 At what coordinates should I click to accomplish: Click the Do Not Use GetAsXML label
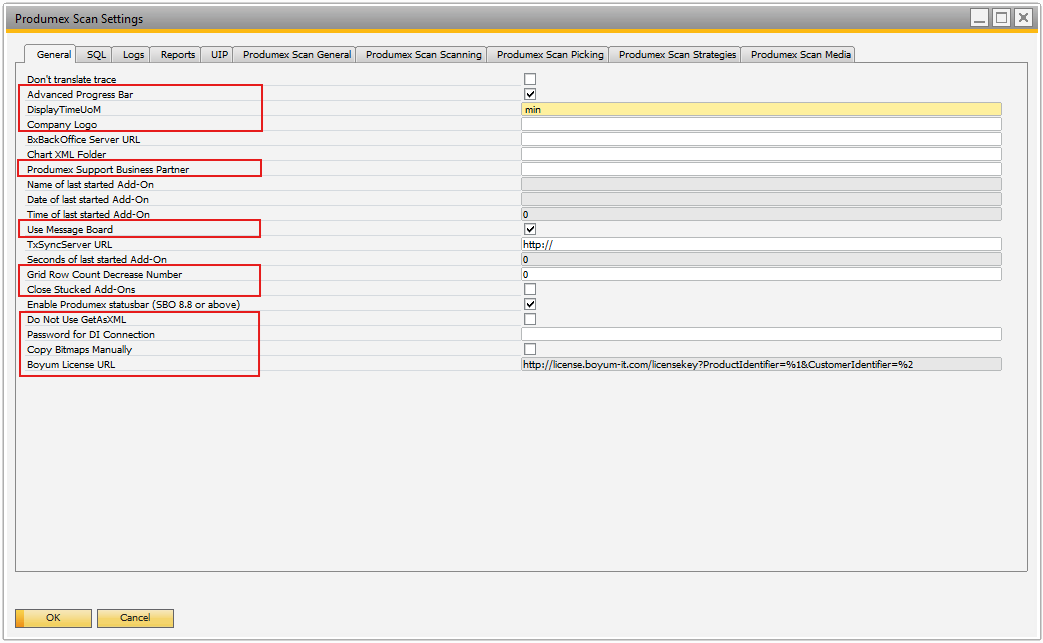76,319
